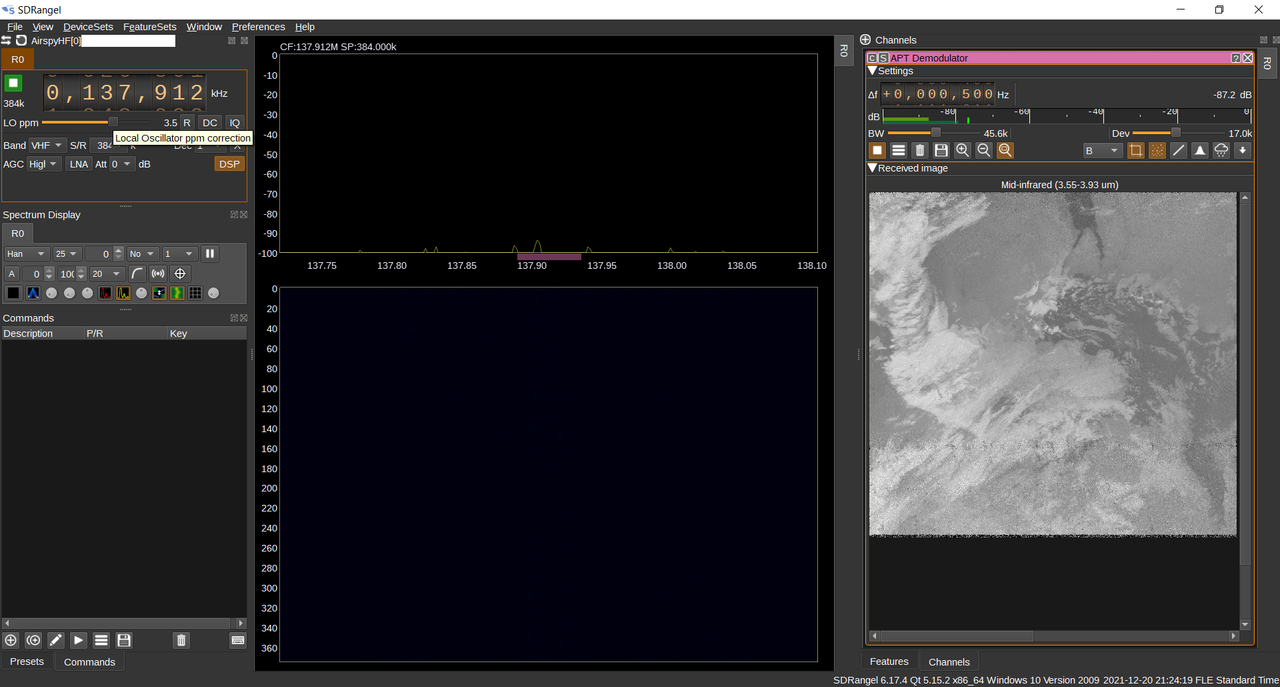Viewport: 1280px width, 687px height.
Task: Zoom out on received image
Action: [984, 150]
